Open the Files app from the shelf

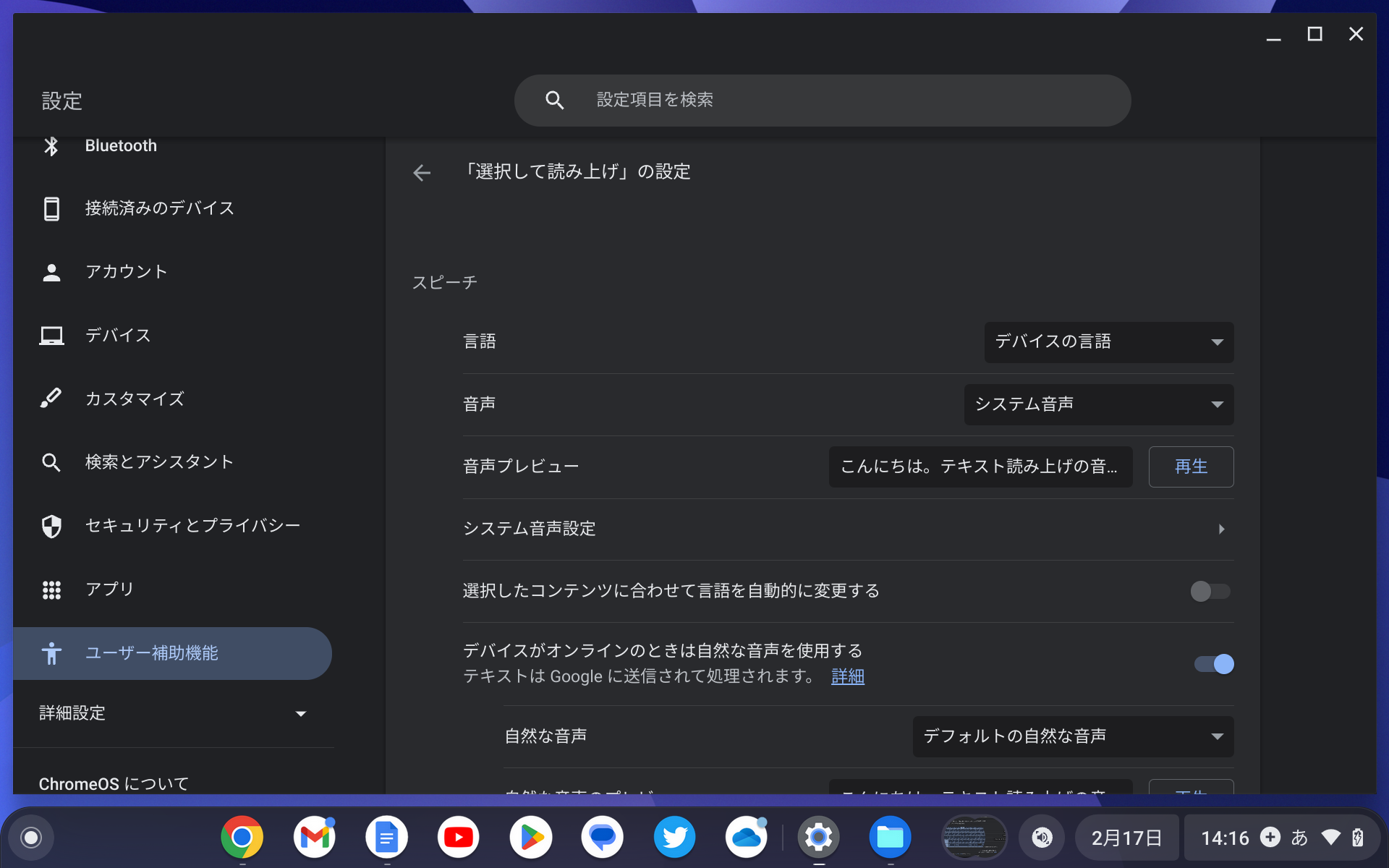890,837
